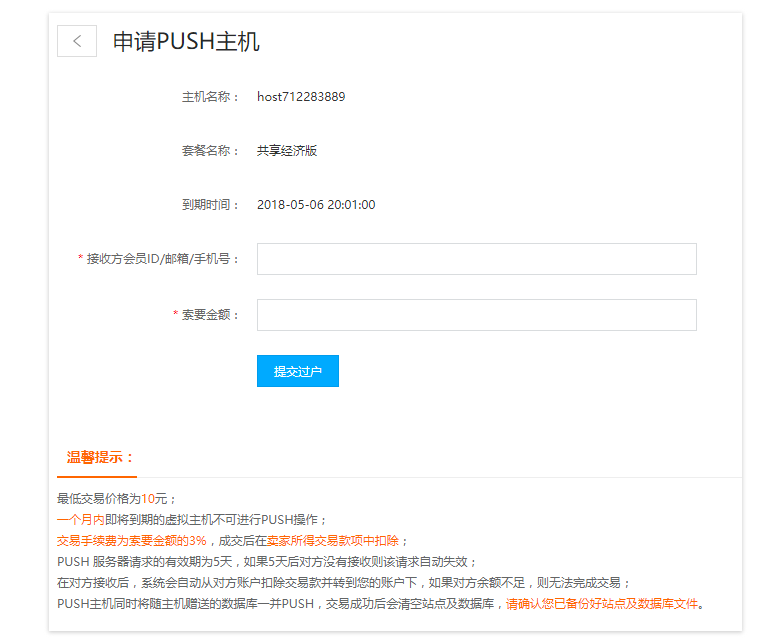Focus the recipient member ID input field
The height and width of the screenshot is (644, 775).
coord(476,259)
